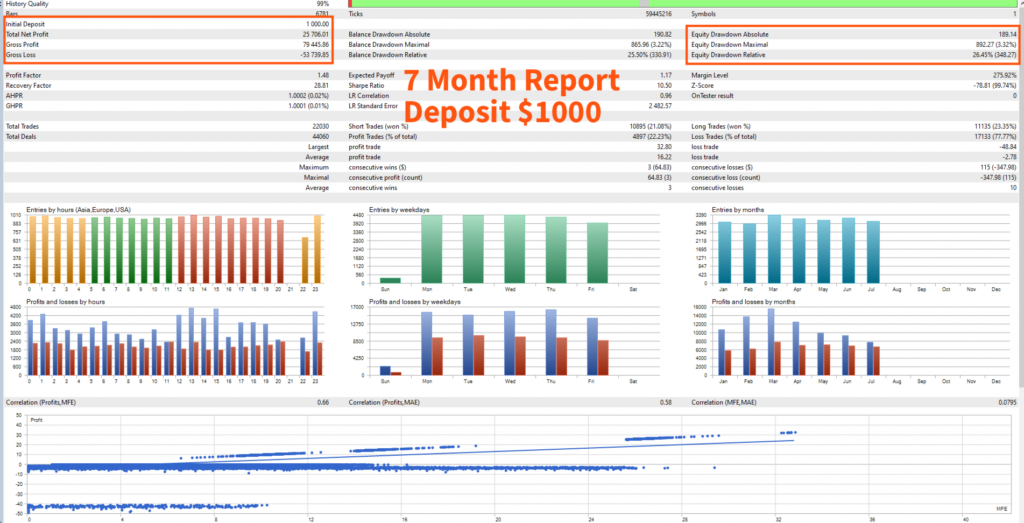Click the 'AHPR' label

pos(13,95)
